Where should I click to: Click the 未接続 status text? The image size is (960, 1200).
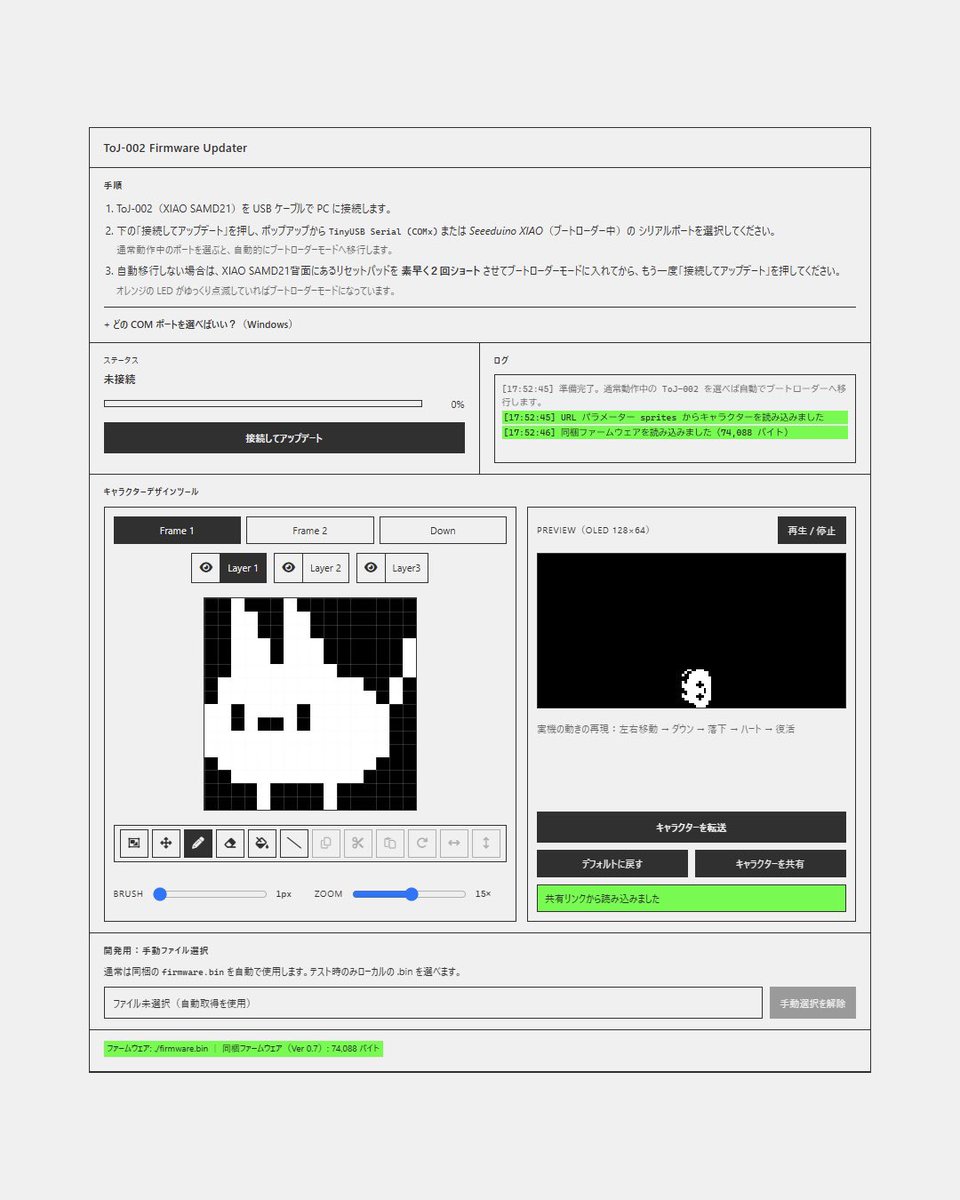click(x=119, y=380)
